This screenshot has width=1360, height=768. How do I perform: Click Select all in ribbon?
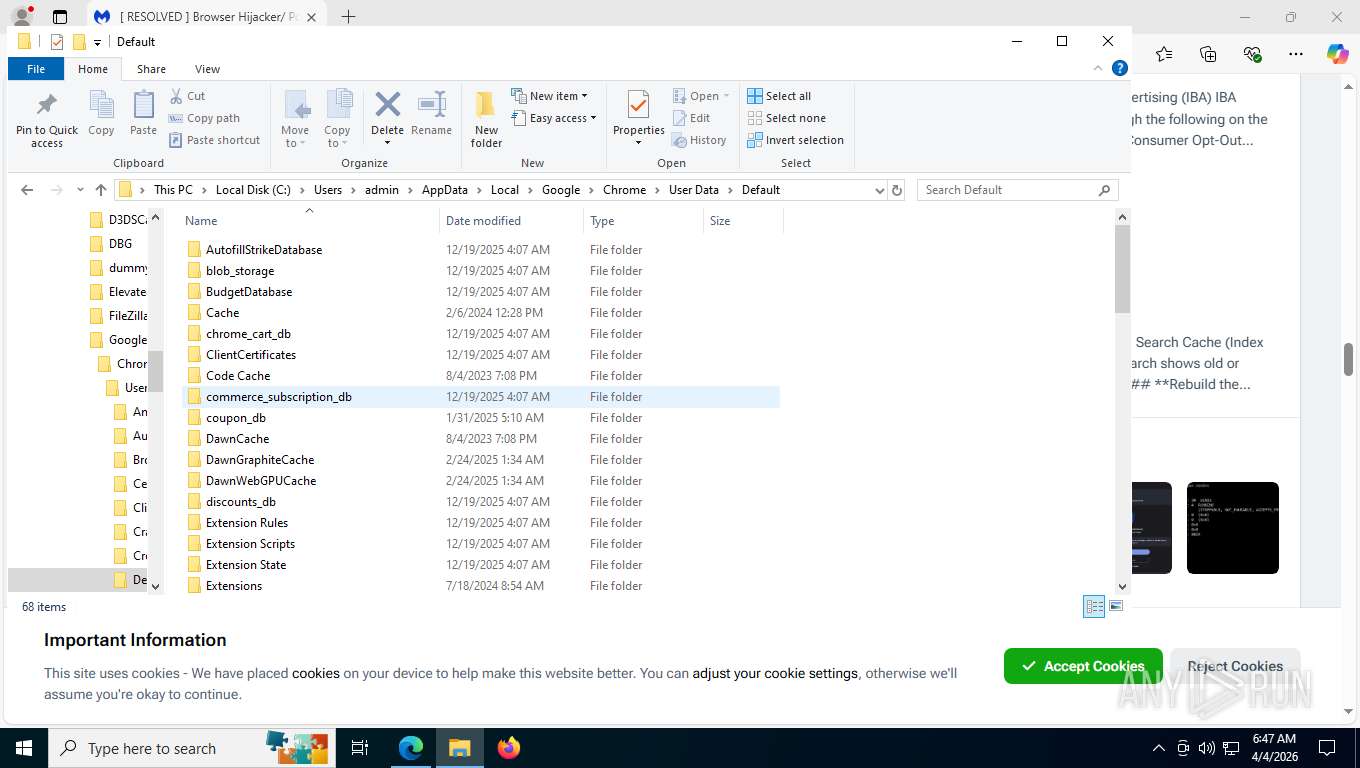tap(779, 96)
